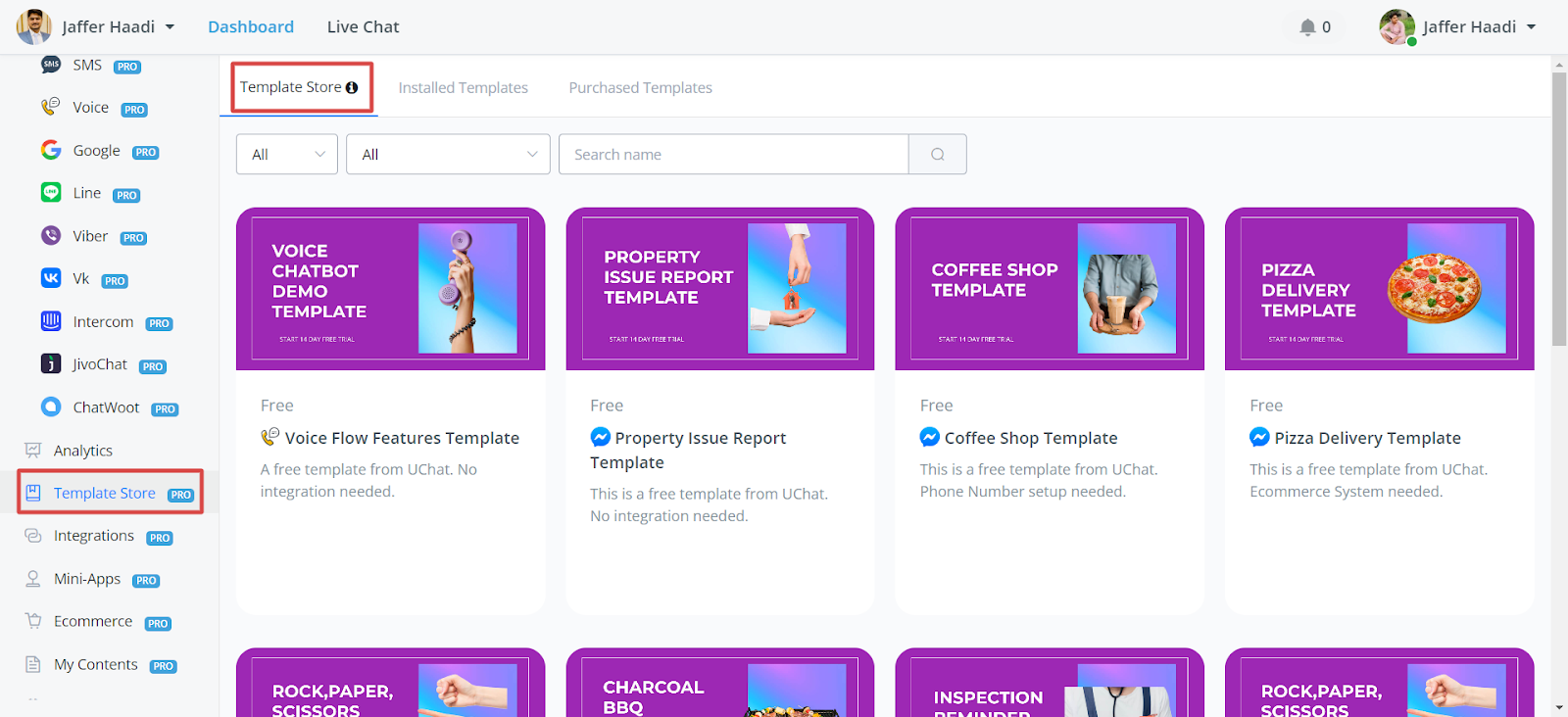Click the Analytics chart icon
Viewport: 1568px width, 717px height.
pos(33,450)
